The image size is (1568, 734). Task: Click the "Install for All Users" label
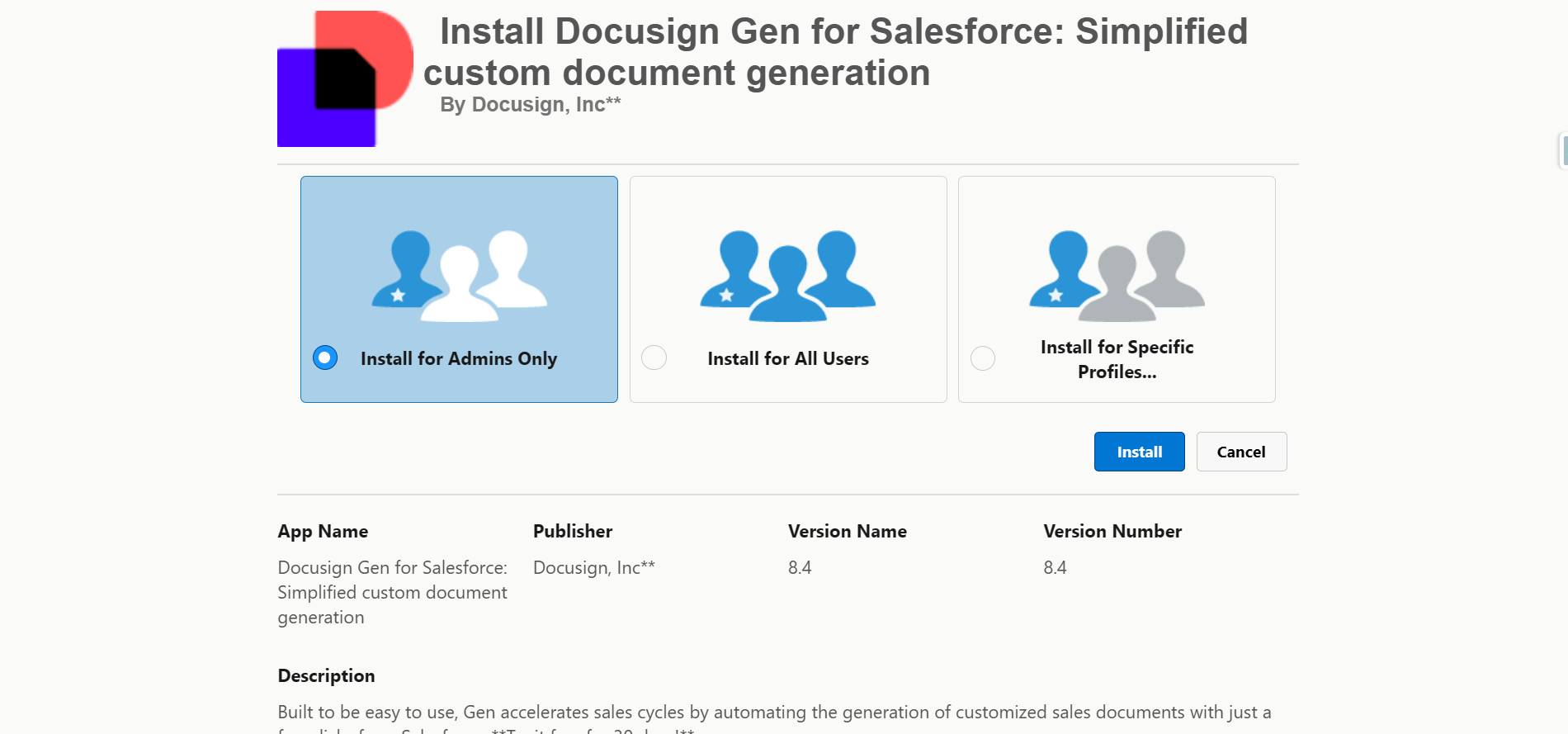pos(788,358)
